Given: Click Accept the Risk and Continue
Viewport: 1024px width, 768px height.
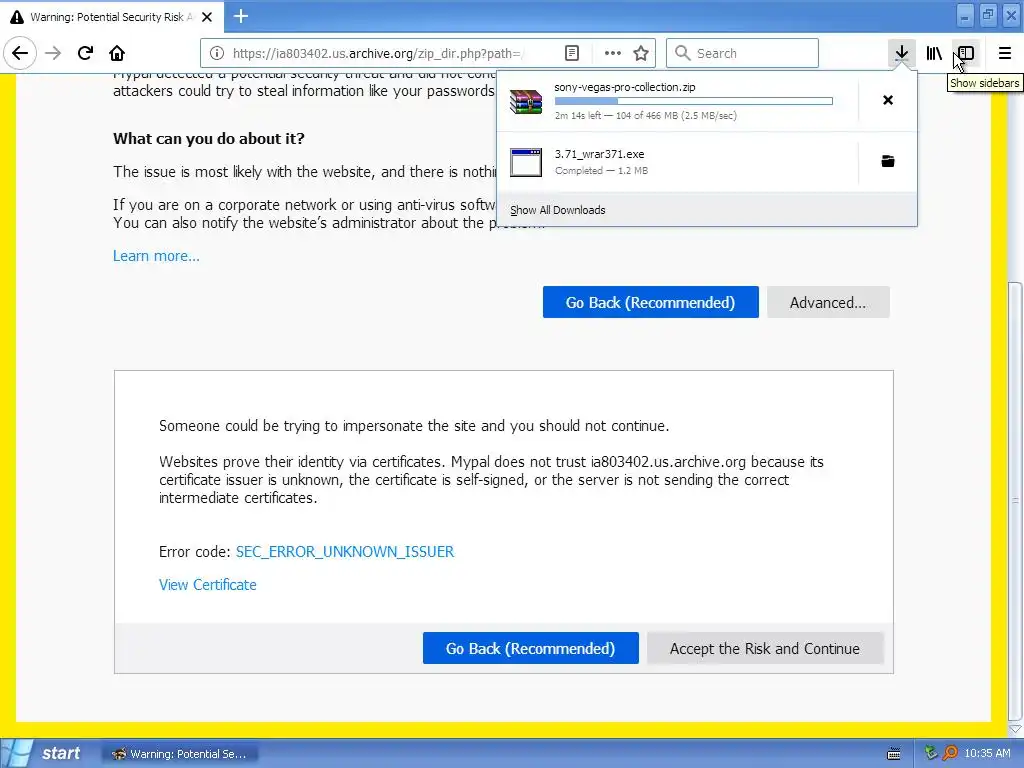Looking at the screenshot, I should (x=765, y=648).
